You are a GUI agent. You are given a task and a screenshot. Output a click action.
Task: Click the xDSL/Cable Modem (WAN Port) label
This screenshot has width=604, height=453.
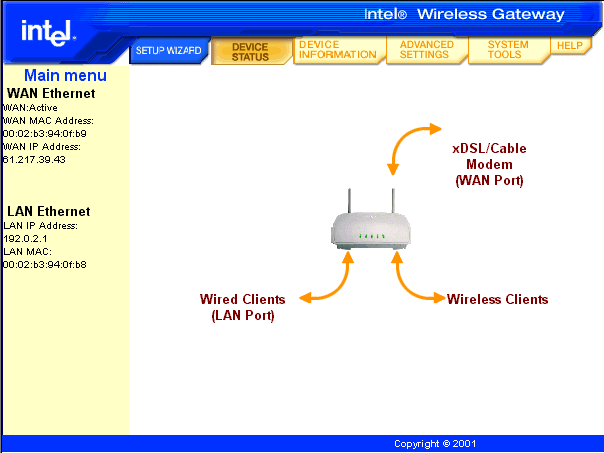pyautogui.click(x=489, y=164)
